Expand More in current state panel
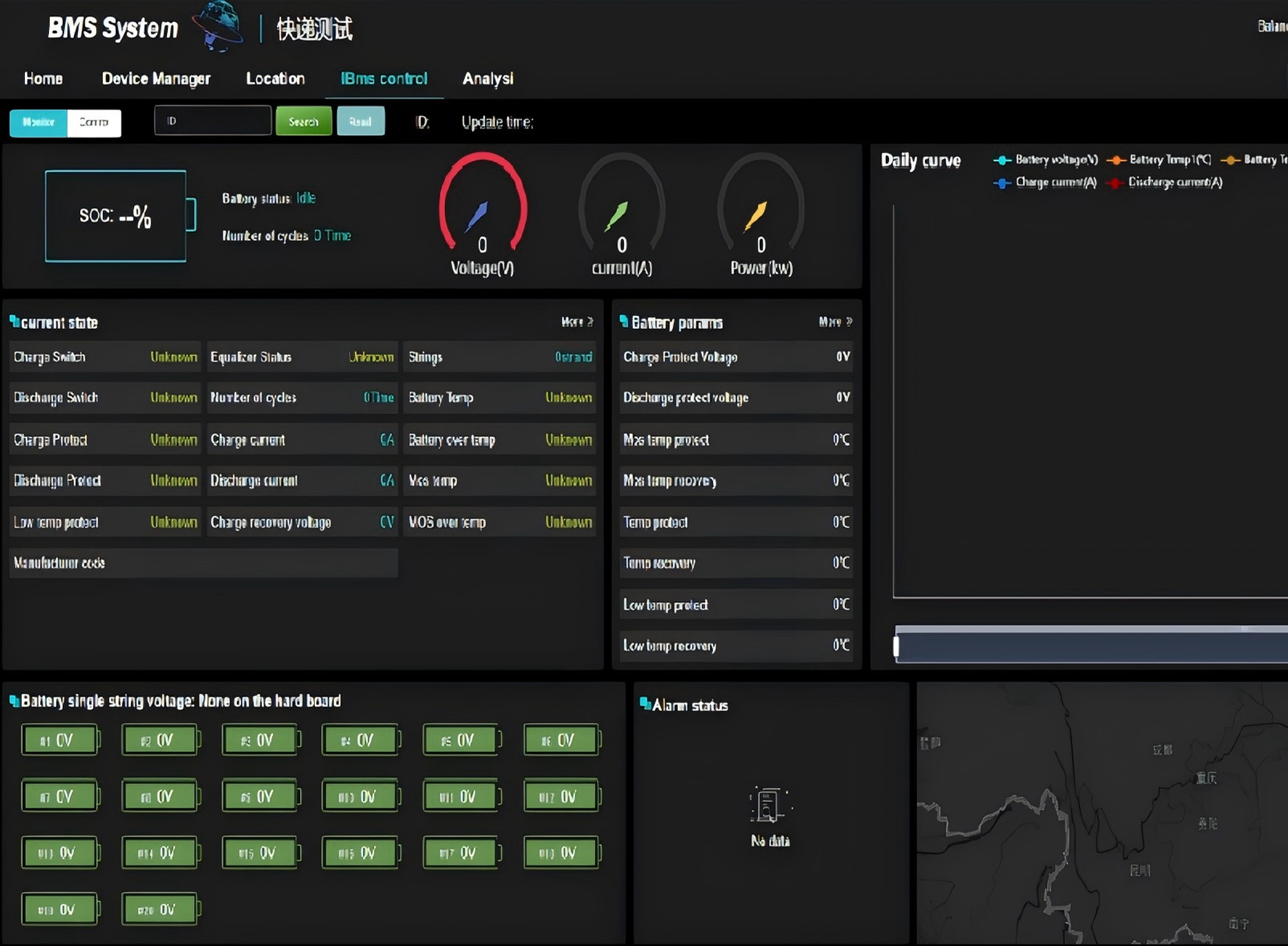The height and width of the screenshot is (946, 1288). [x=577, y=322]
